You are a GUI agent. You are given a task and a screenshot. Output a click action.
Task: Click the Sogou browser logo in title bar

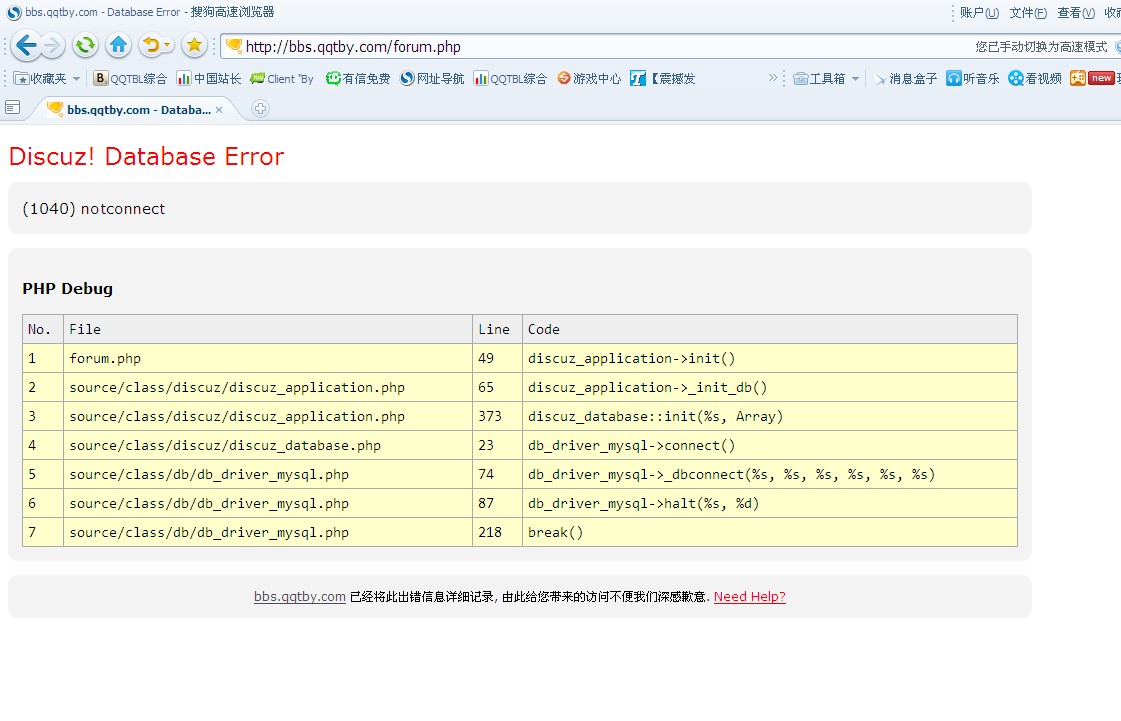coord(14,12)
